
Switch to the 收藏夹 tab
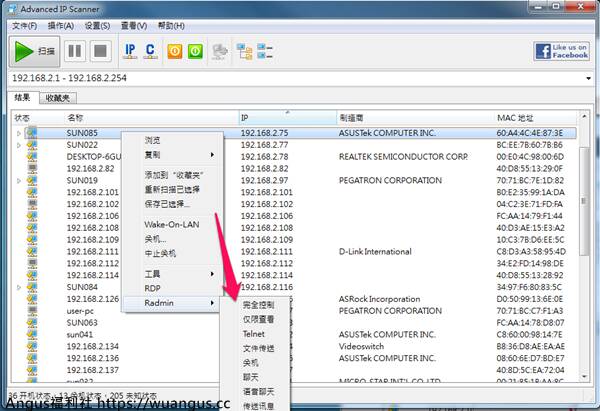57,98
